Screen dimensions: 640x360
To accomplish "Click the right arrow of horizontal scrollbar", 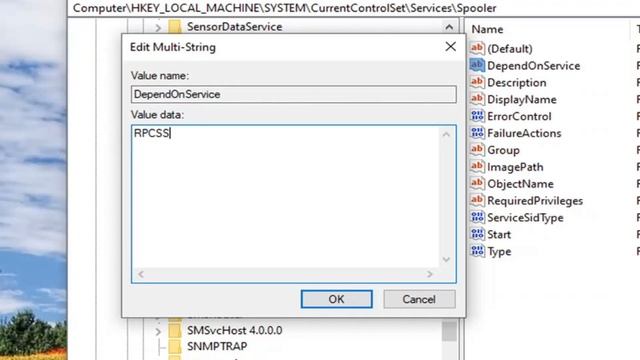I will tap(429, 274).
